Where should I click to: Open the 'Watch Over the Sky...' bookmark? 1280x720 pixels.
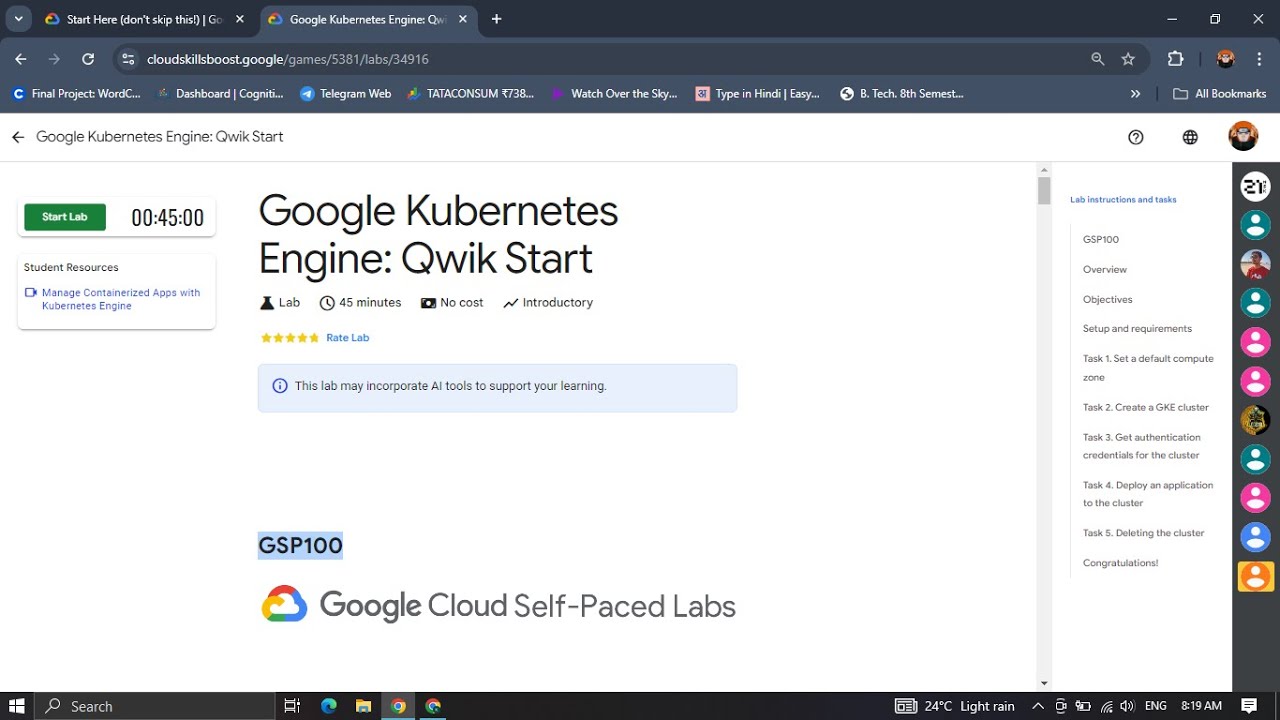[614, 93]
